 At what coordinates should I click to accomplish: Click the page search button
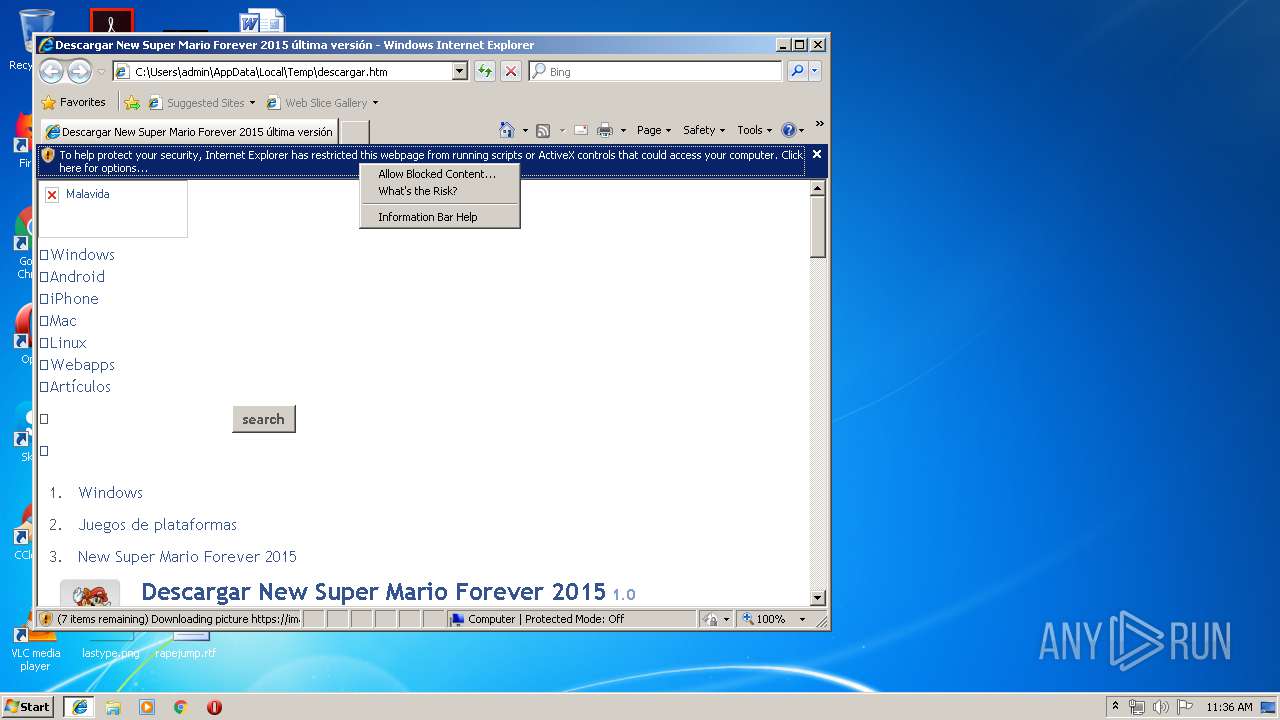click(264, 419)
